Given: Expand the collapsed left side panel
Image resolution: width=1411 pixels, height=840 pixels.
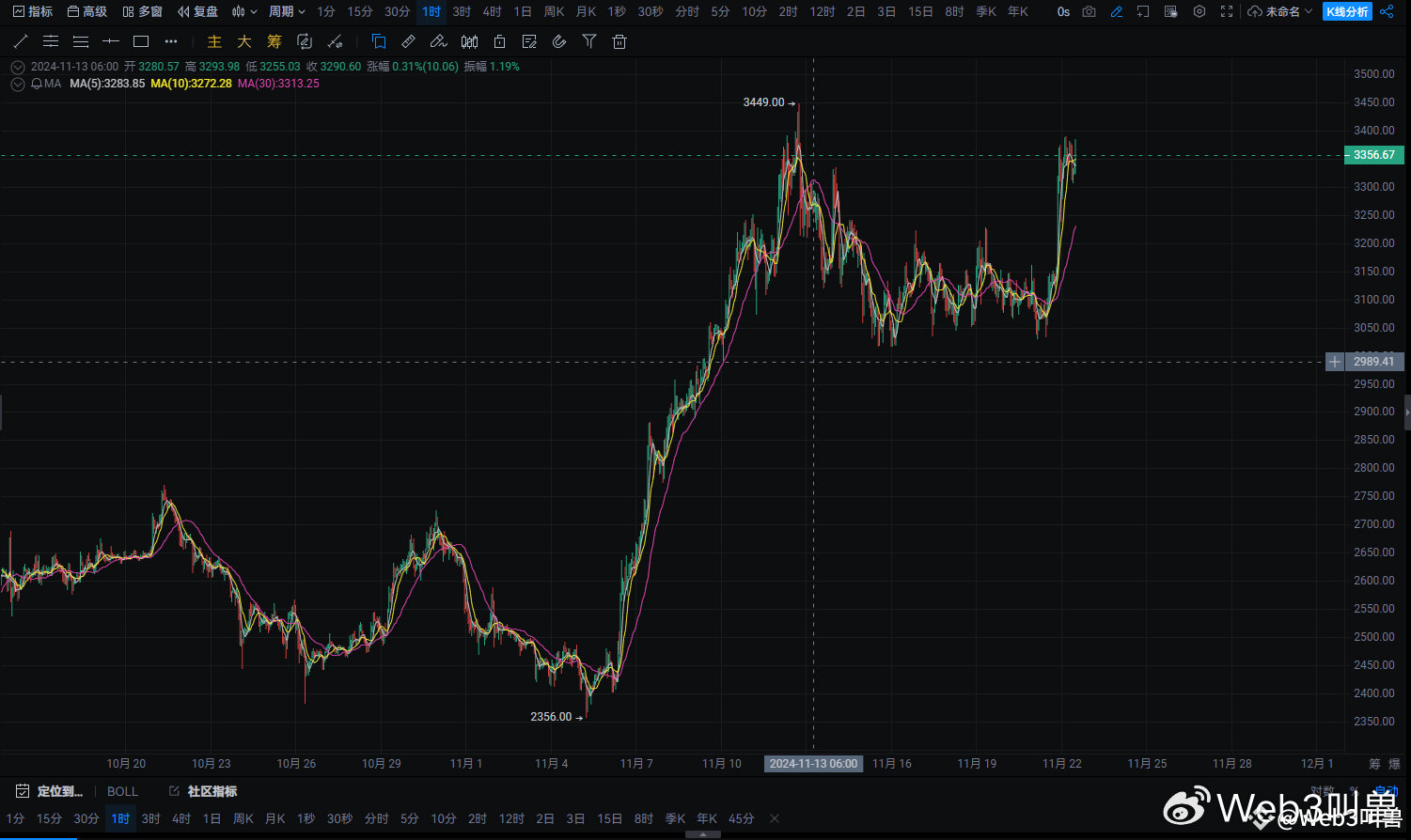Looking at the screenshot, I should click(2, 412).
